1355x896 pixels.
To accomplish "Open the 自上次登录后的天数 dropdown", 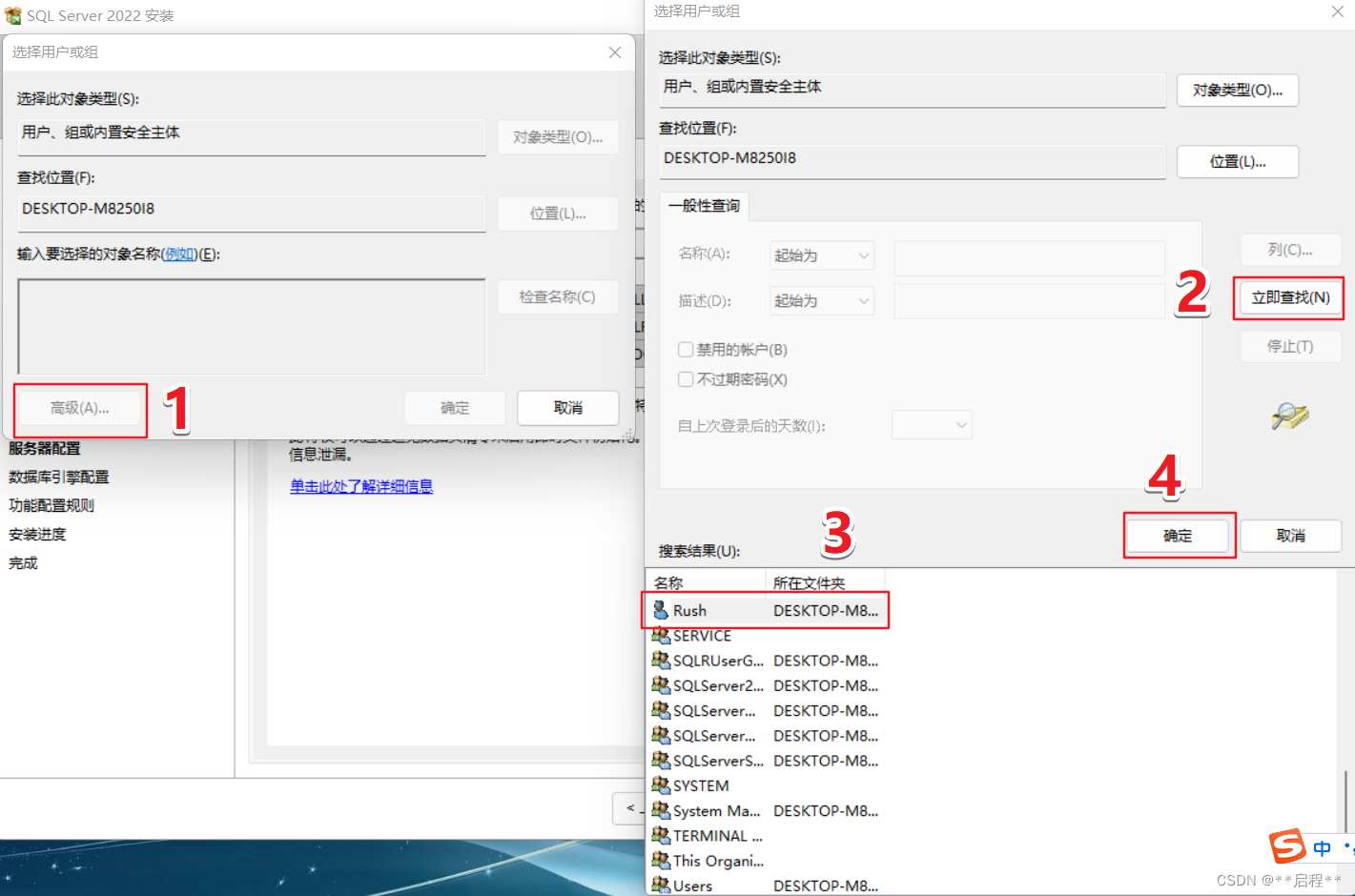I will point(932,424).
